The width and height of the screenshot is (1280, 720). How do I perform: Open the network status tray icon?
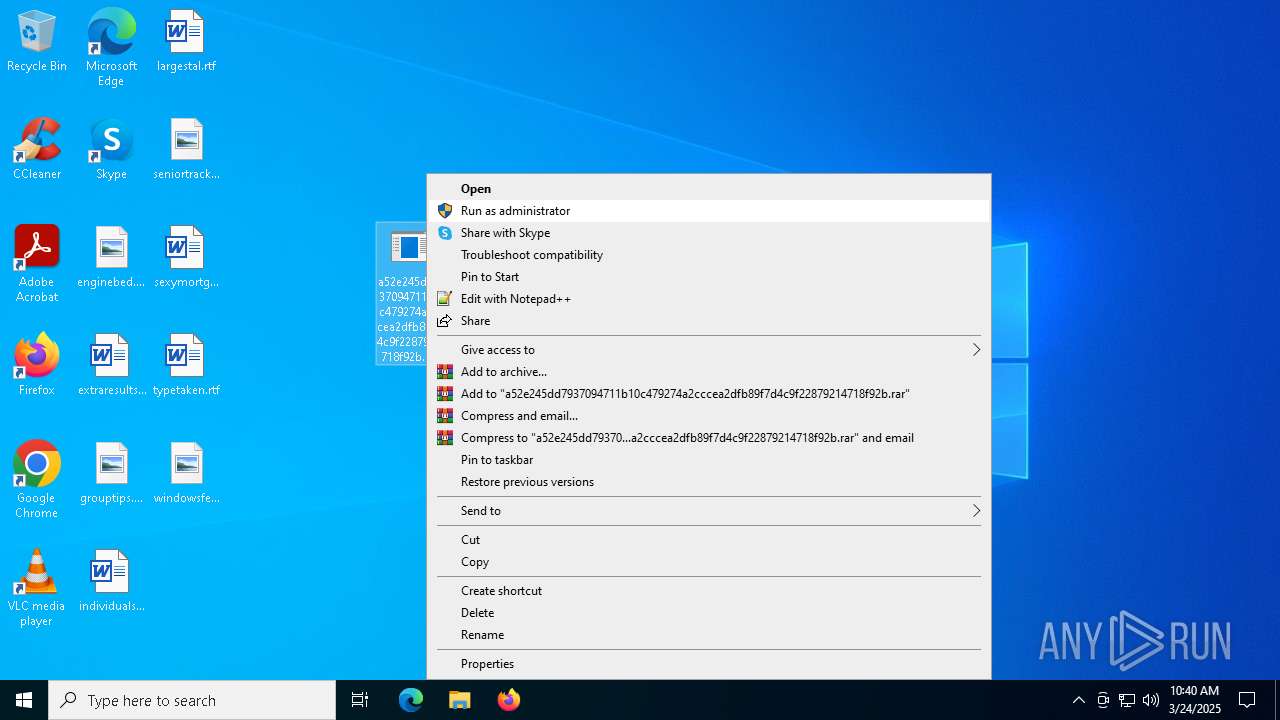1127,700
